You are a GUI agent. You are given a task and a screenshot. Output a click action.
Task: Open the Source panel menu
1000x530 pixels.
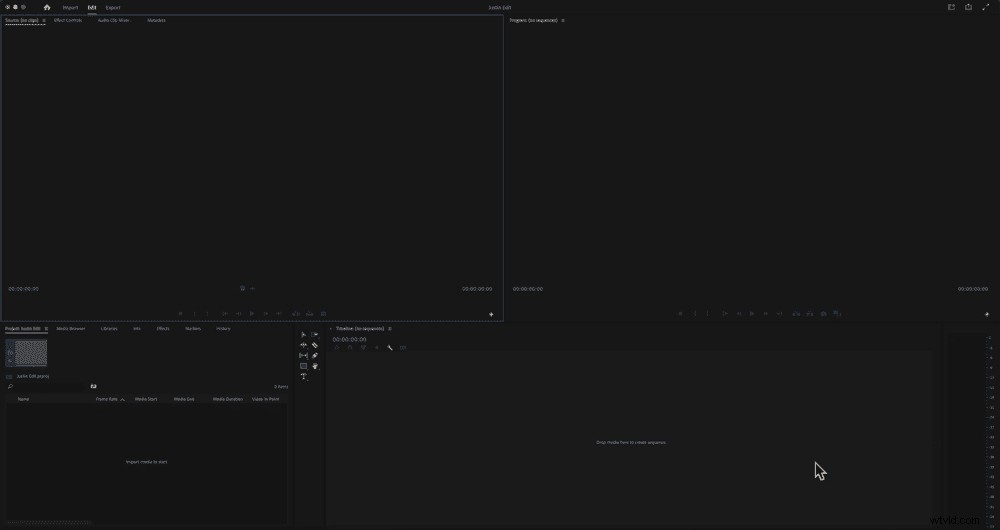[x=43, y=20]
